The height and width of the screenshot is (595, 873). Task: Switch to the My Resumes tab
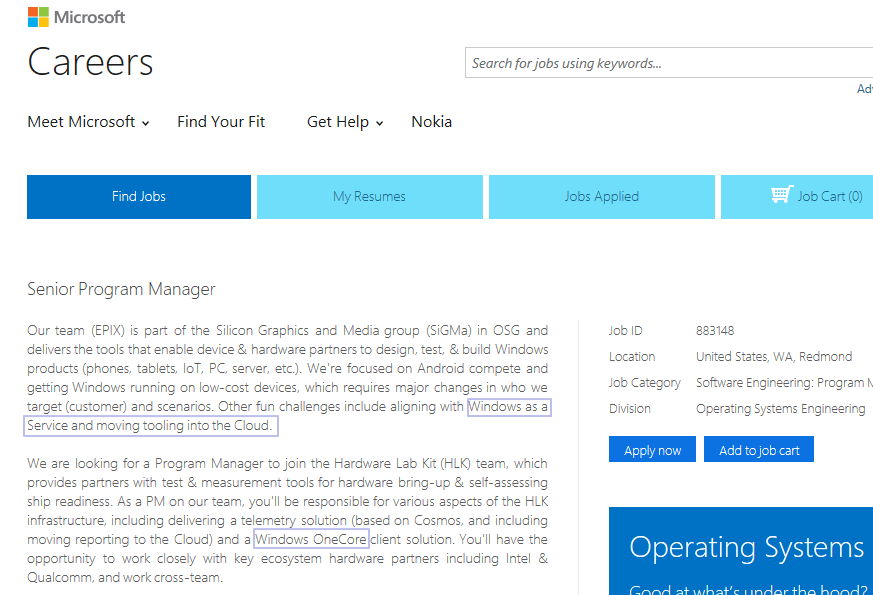point(370,196)
